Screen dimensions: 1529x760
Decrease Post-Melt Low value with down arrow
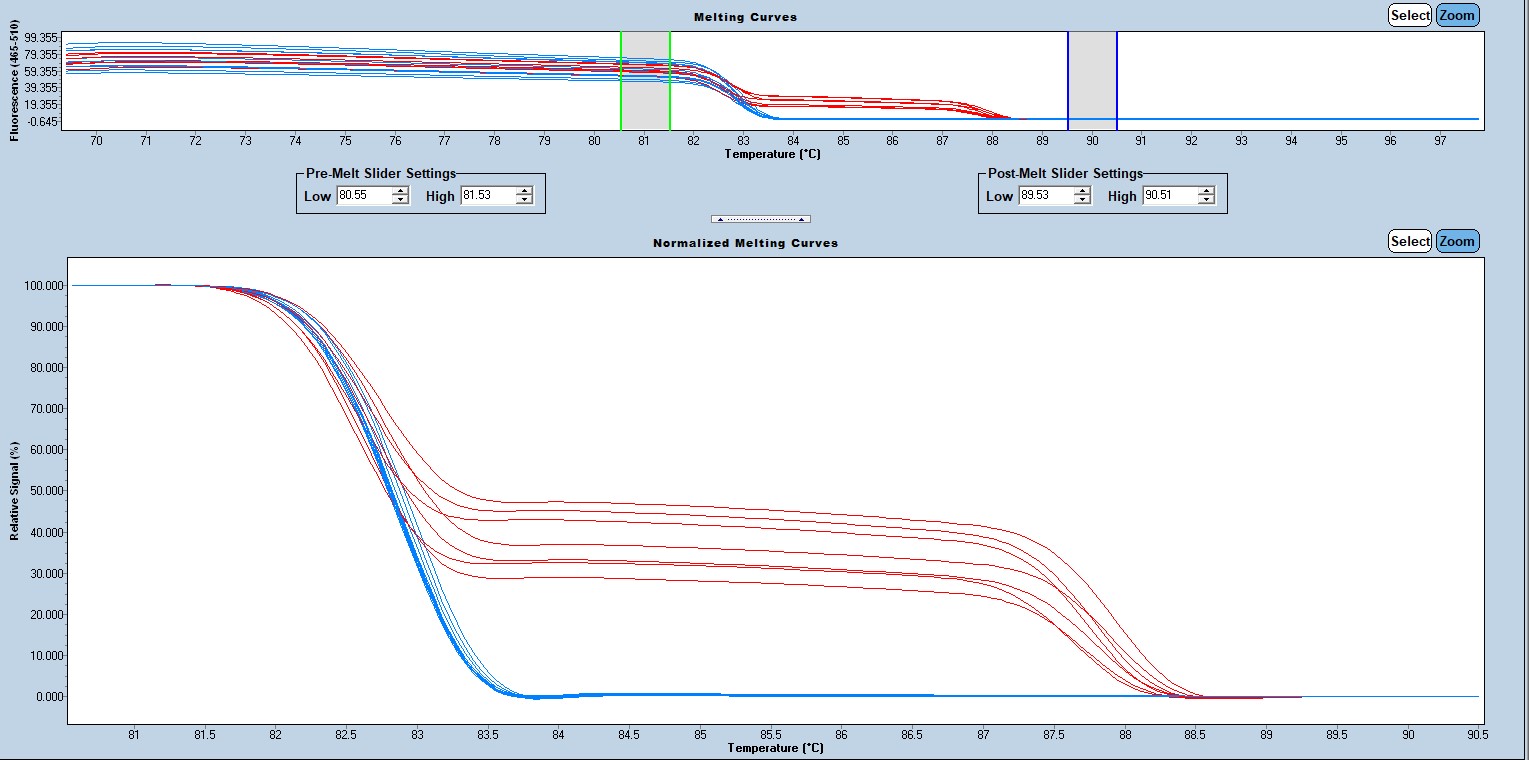[x=1082, y=200]
